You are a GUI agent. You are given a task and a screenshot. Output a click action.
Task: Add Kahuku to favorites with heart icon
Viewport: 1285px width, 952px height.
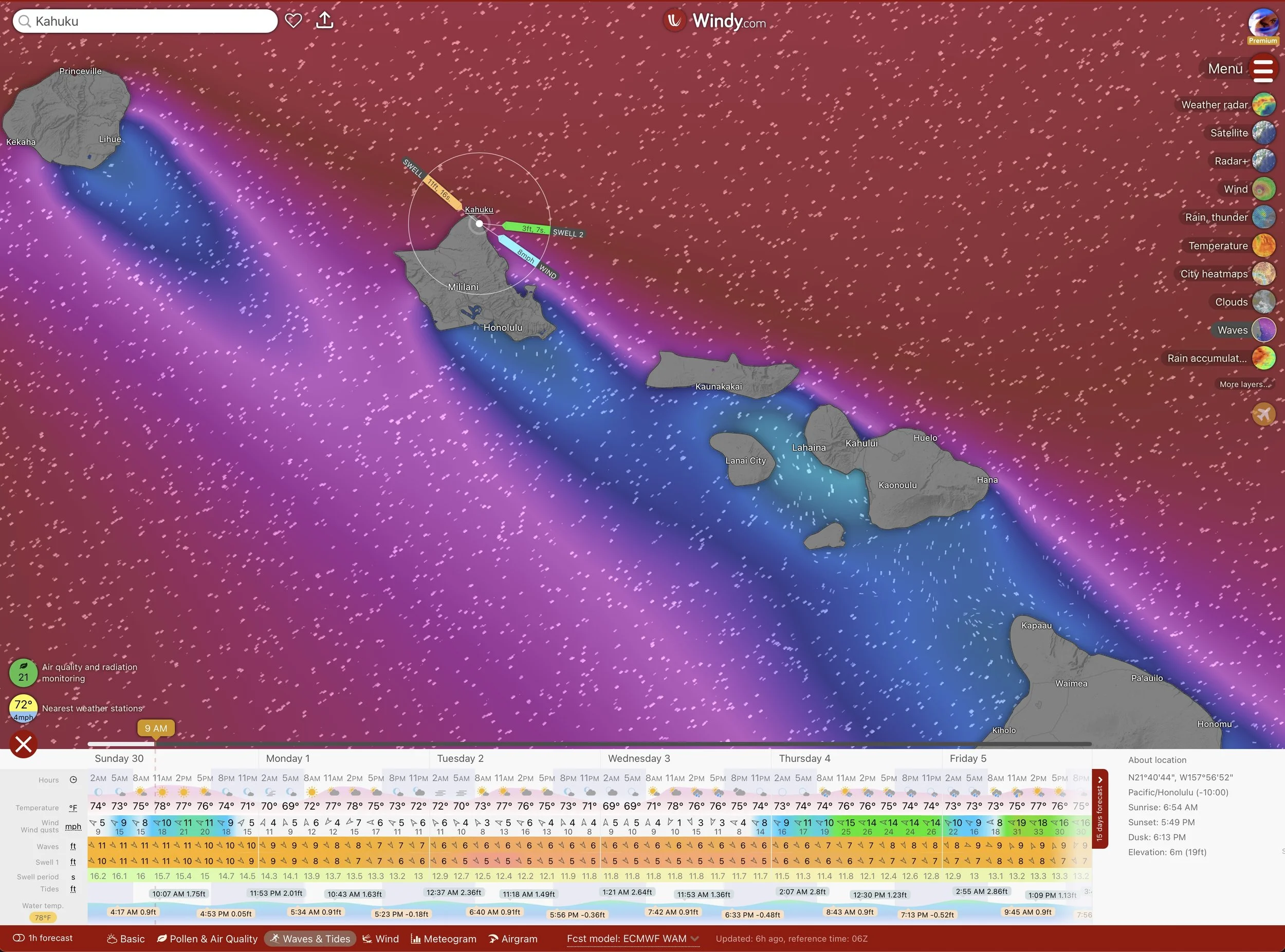pyautogui.click(x=293, y=21)
